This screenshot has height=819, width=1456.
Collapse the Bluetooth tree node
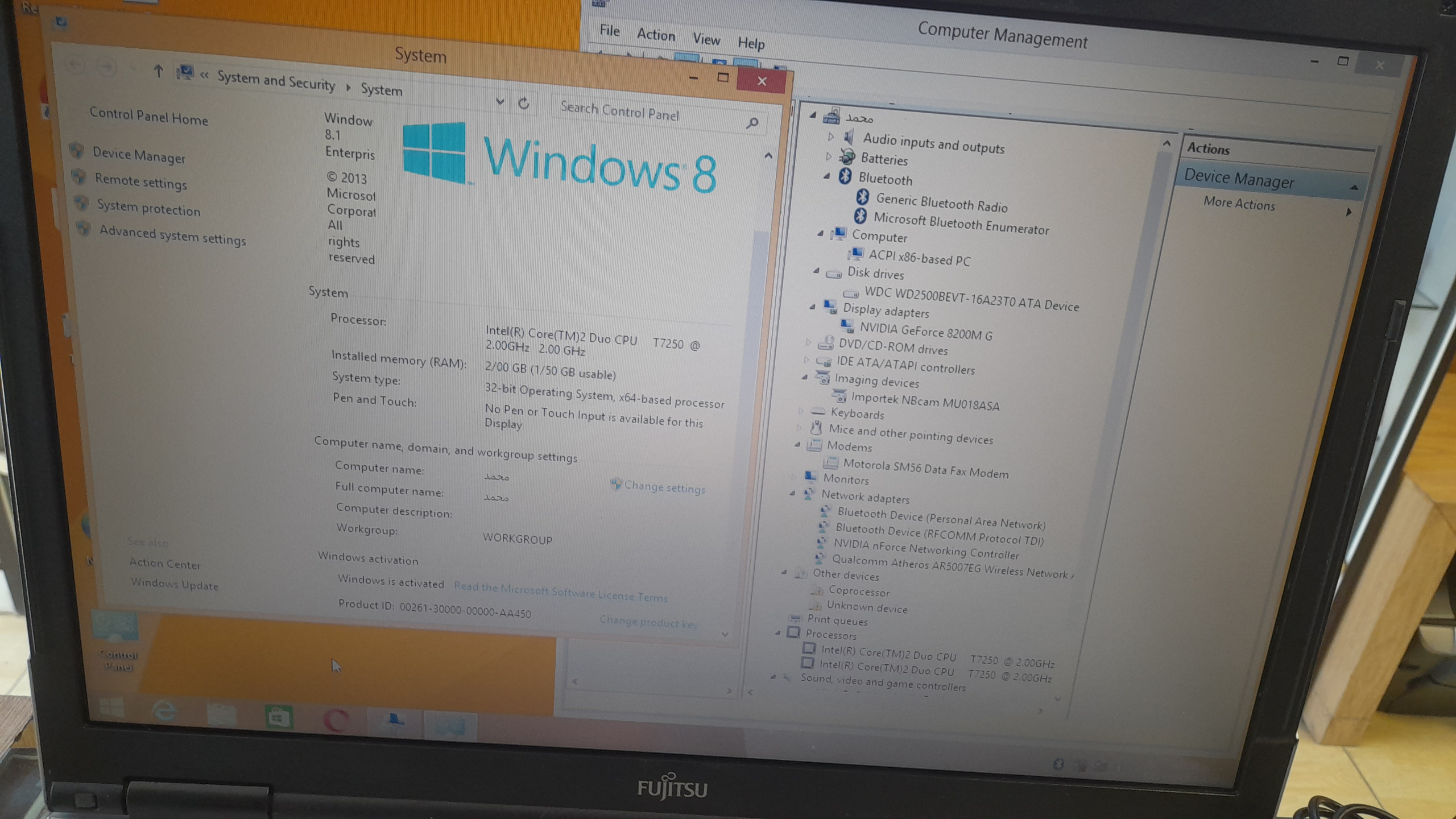826,176
